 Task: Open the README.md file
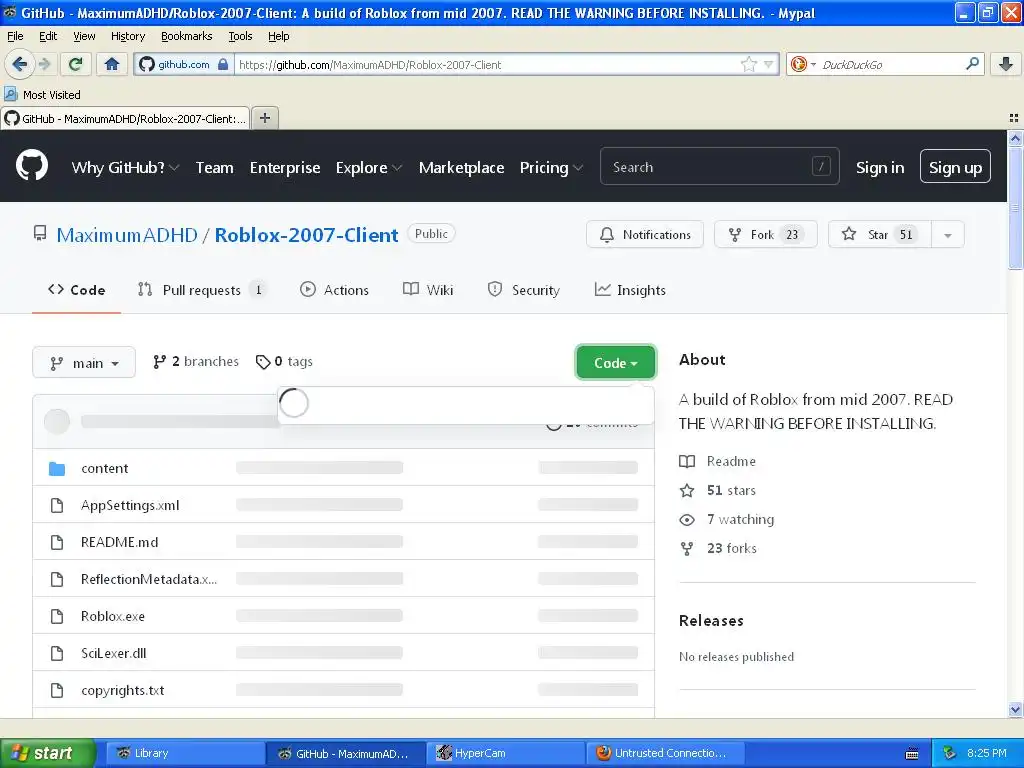point(120,542)
